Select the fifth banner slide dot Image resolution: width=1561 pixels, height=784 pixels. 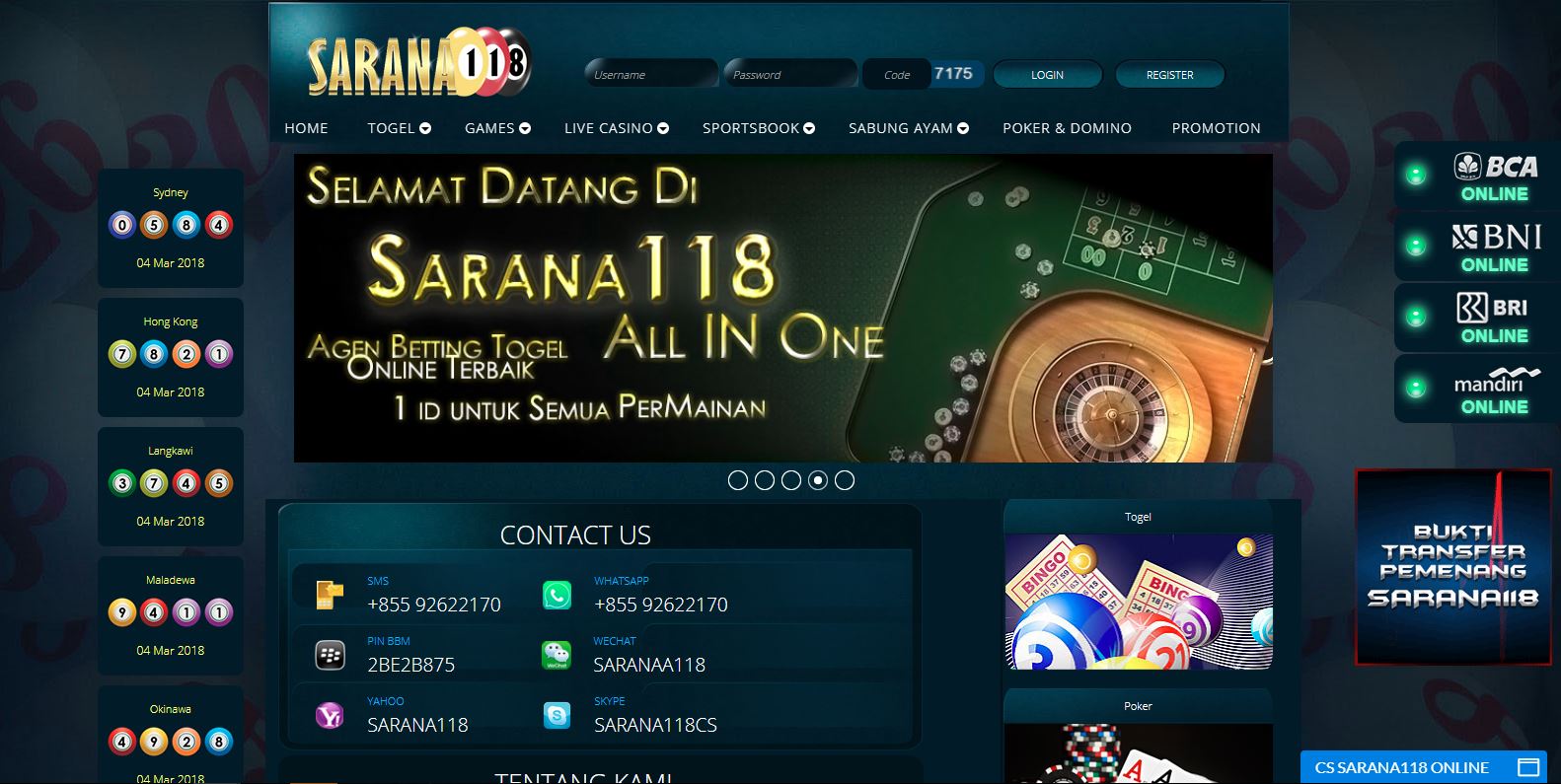coord(845,480)
